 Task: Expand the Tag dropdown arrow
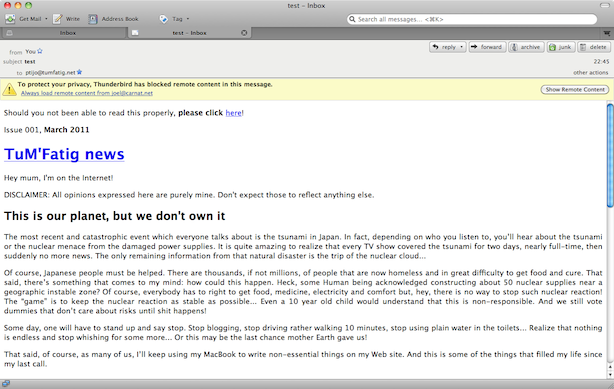coord(188,19)
